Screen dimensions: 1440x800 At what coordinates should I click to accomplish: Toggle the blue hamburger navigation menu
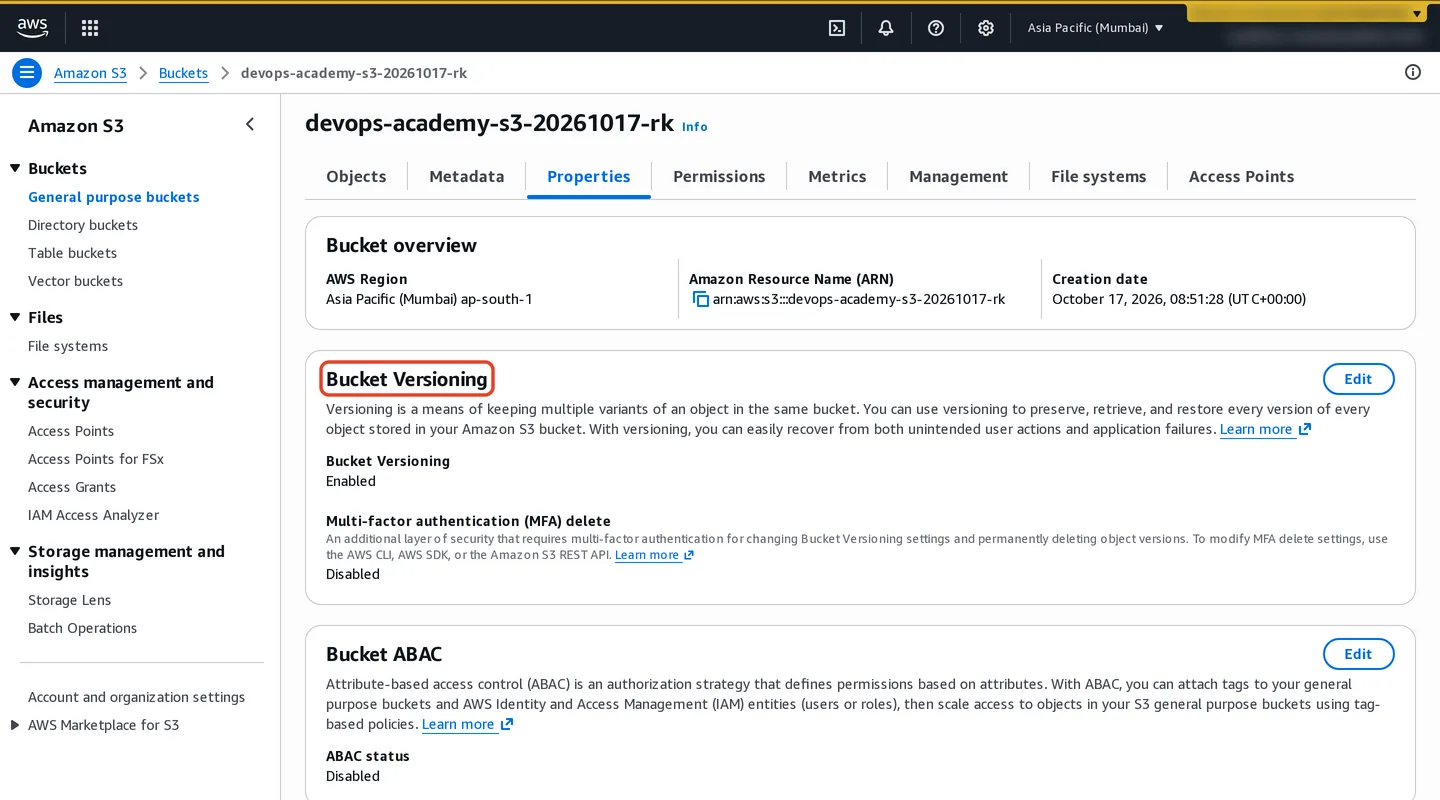(x=27, y=72)
